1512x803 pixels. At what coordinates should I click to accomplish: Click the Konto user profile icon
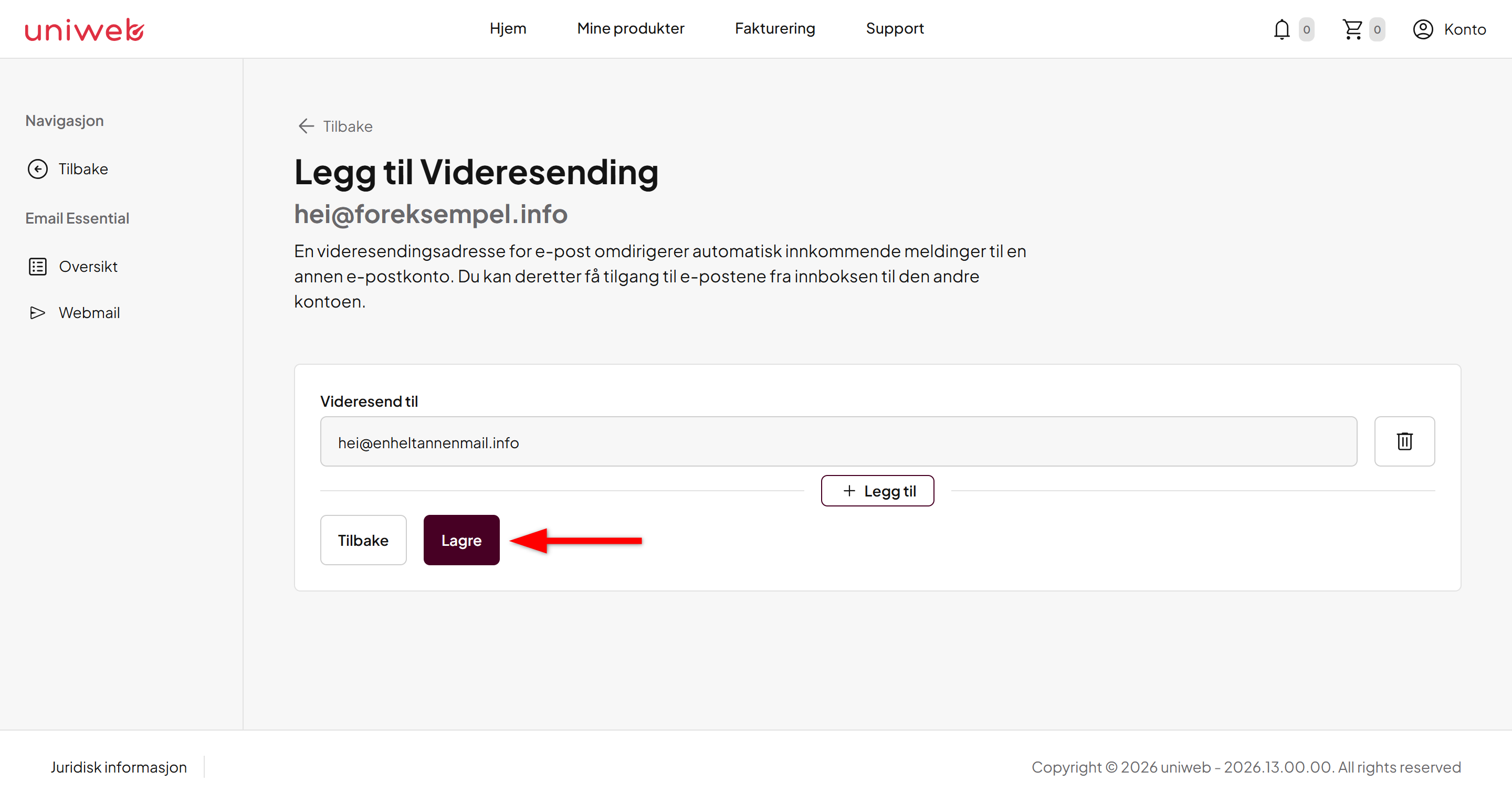(x=1423, y=29)
